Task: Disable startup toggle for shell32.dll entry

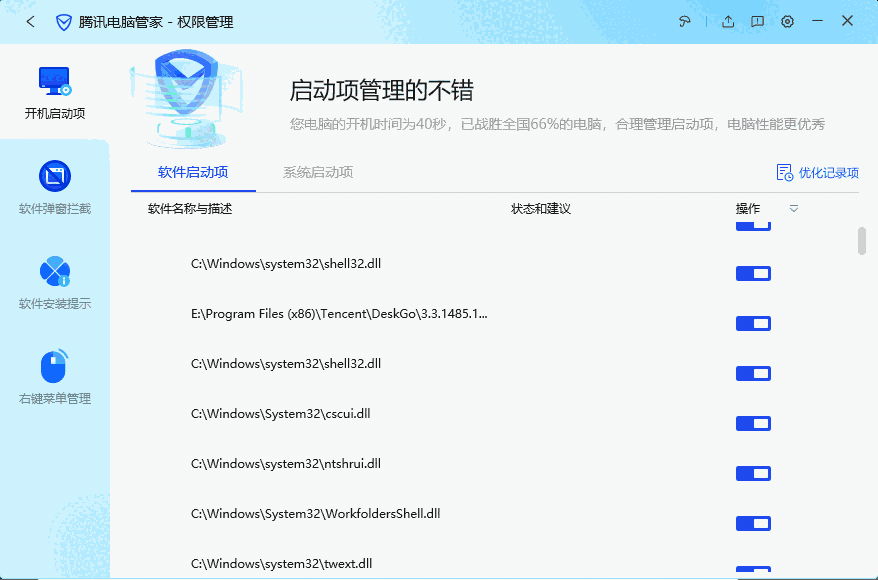Action: [x=753, y=273]
